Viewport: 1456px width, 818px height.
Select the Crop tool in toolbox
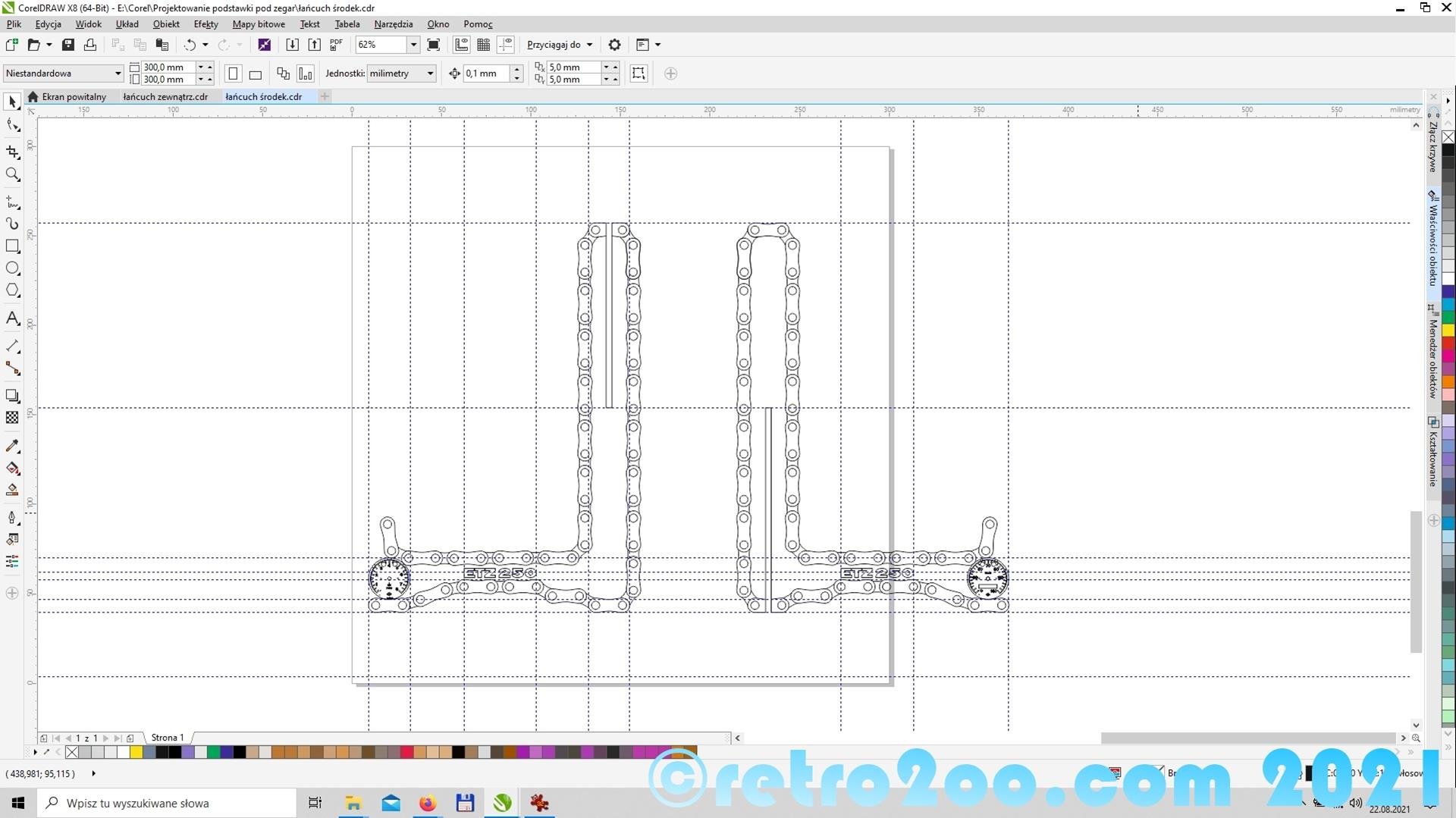pyautogui.click(x=12, y=152)
